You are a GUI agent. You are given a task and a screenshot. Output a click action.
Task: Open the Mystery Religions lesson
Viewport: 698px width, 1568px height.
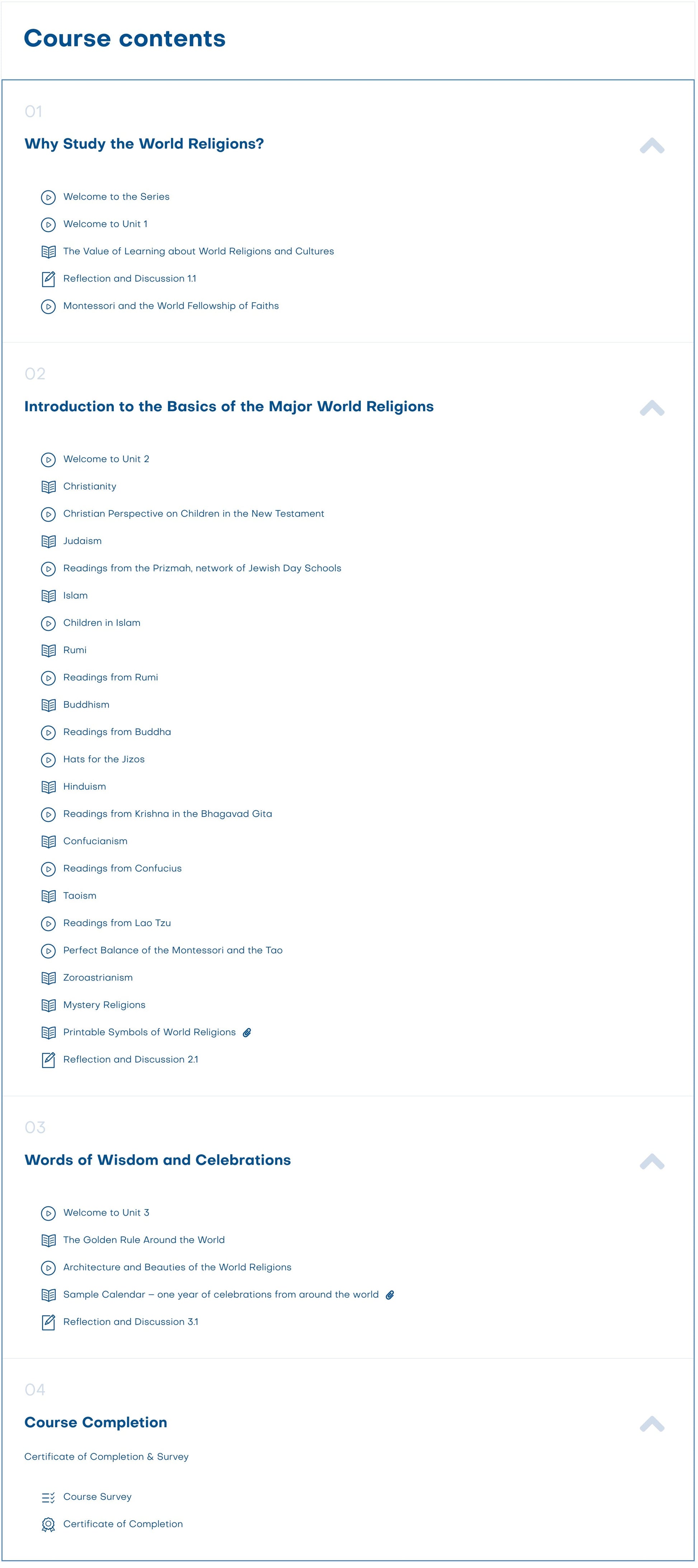pos(104,1006)
